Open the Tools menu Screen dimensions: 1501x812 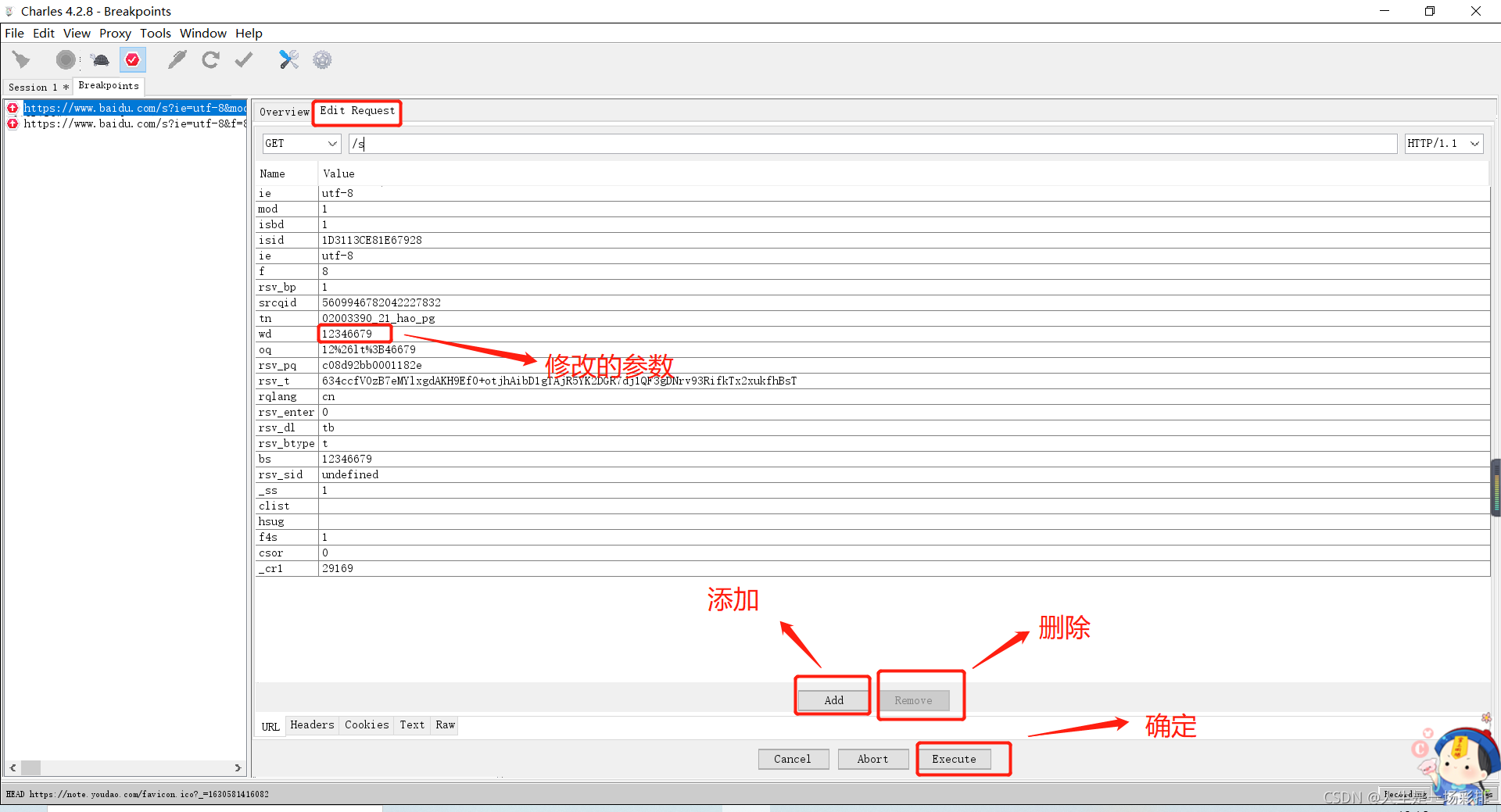[x=156, y=33]
